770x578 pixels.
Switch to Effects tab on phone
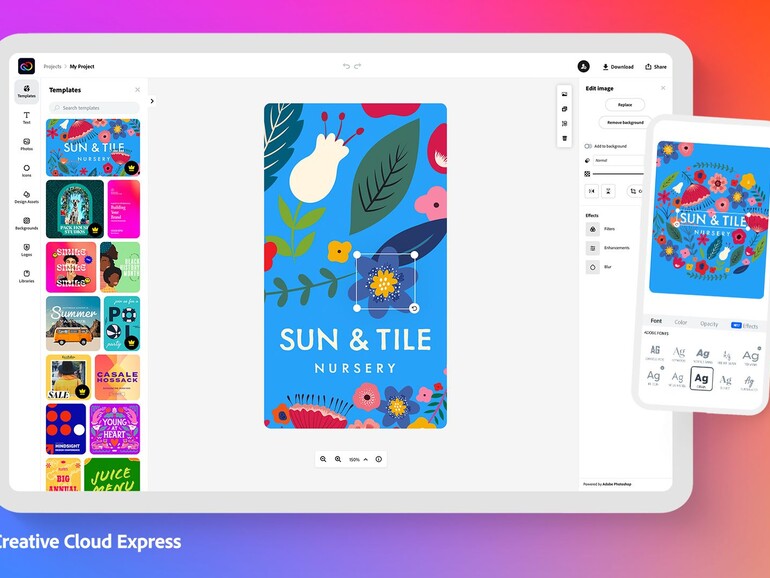point(745,326)
